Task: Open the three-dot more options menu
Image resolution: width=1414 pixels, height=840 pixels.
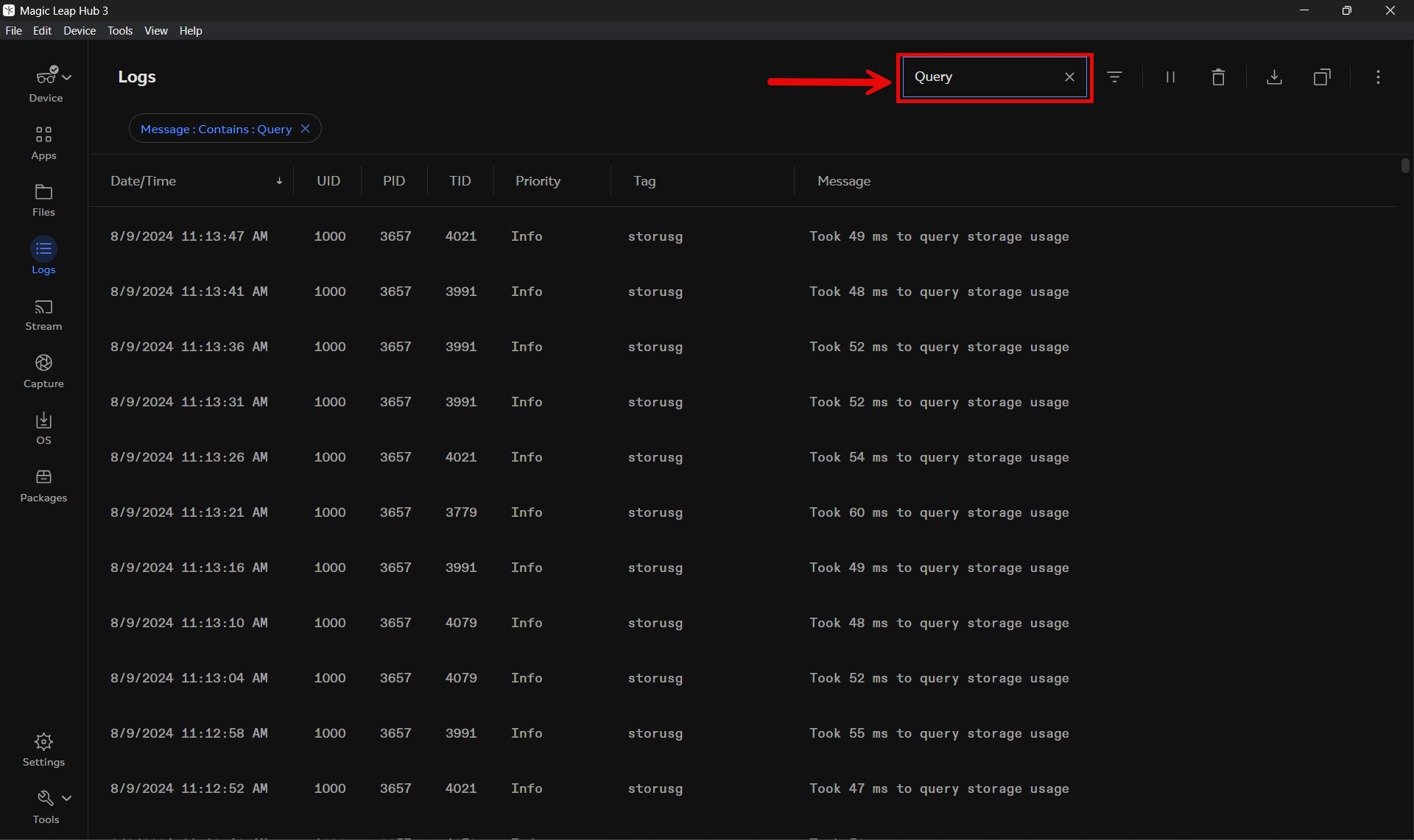Action: (1378, 77)
